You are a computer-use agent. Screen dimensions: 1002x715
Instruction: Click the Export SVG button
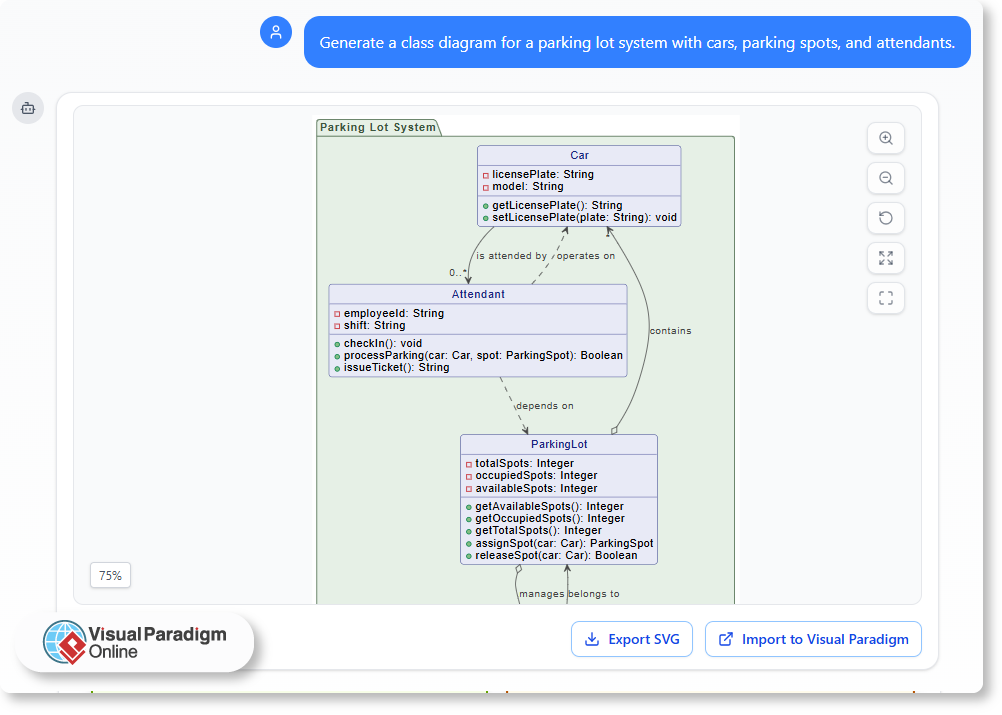632,639
